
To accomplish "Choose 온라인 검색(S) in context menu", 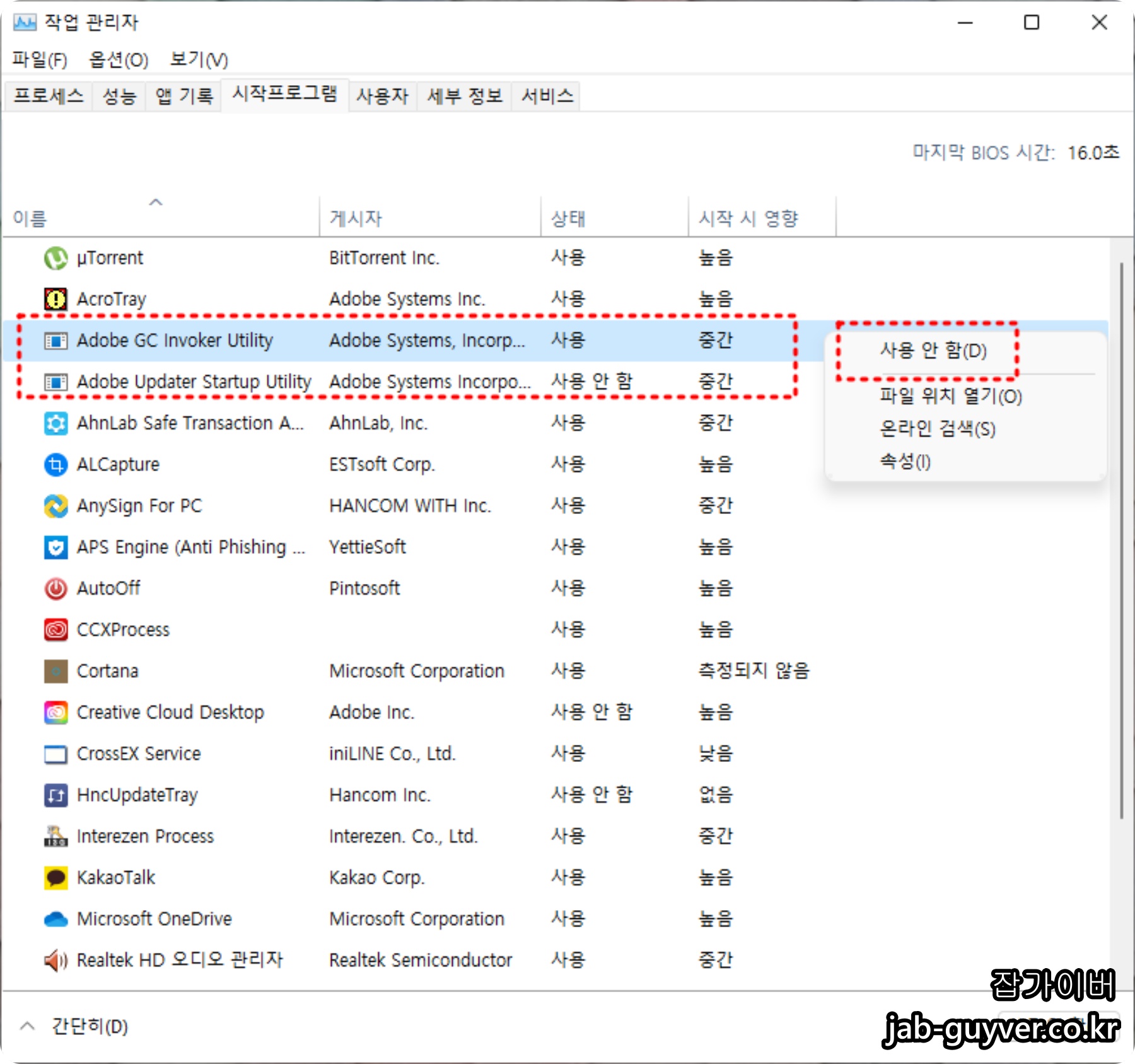I will pos(937,429).
